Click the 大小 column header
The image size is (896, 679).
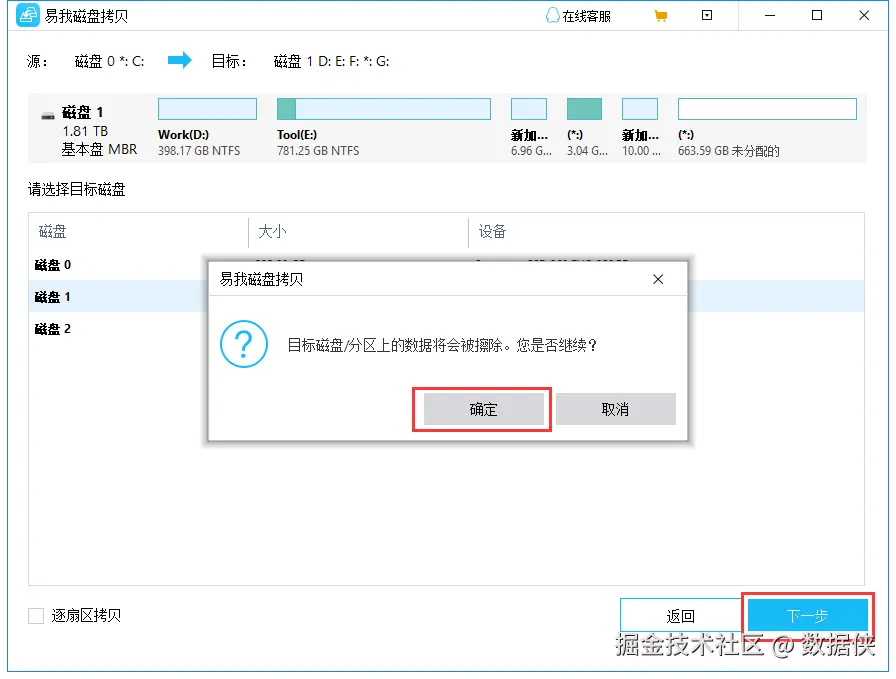coord(273,231)
